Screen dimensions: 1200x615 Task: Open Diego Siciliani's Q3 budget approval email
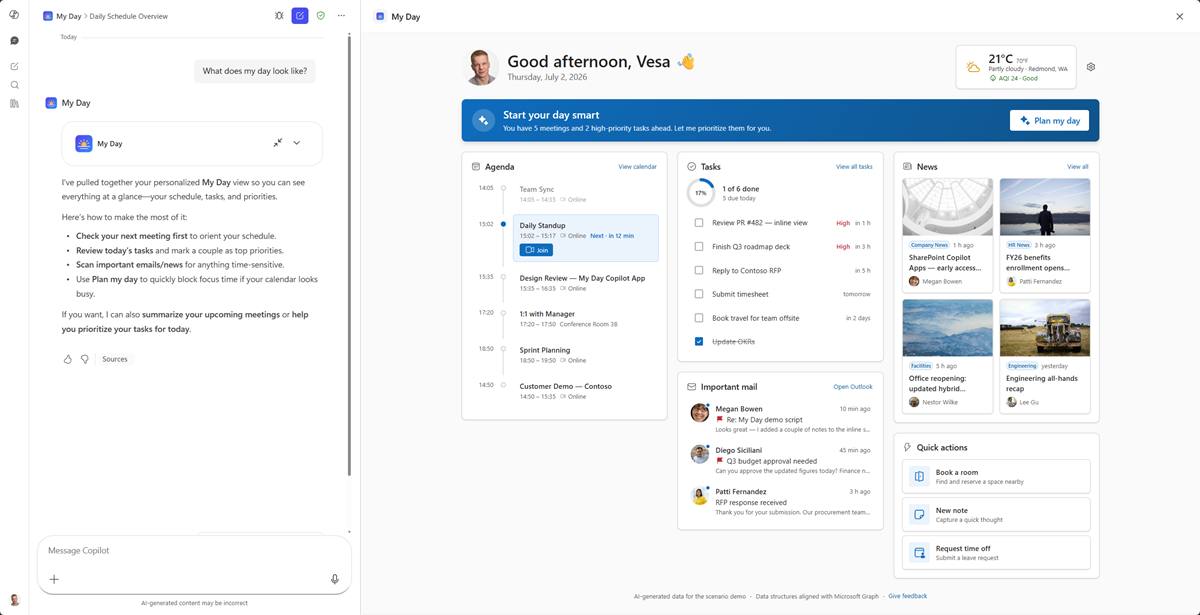coord(780,460)
